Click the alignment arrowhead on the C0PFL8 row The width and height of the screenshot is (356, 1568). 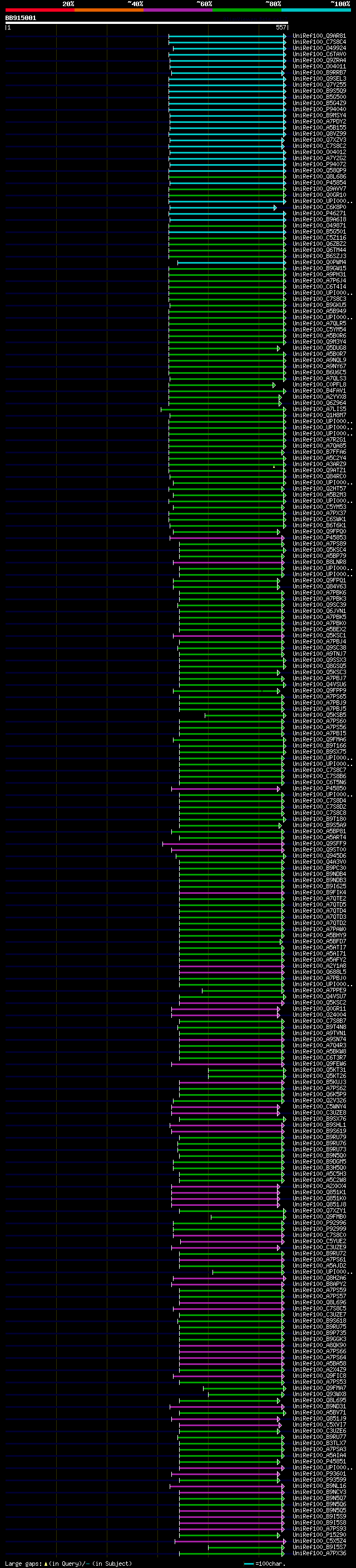tap(274, 385)
